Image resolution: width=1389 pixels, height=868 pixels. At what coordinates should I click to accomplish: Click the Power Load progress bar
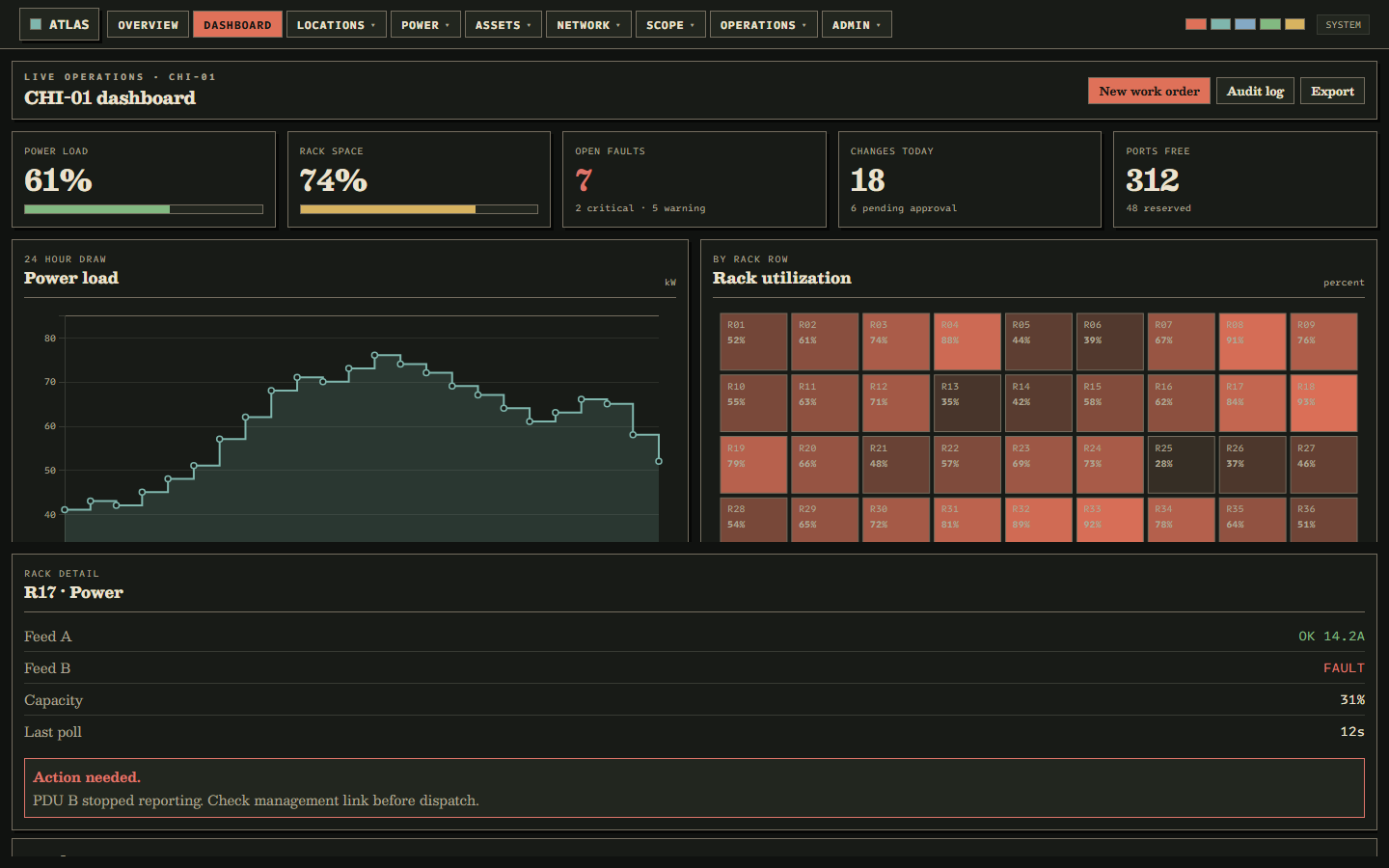tap(144, 209)
